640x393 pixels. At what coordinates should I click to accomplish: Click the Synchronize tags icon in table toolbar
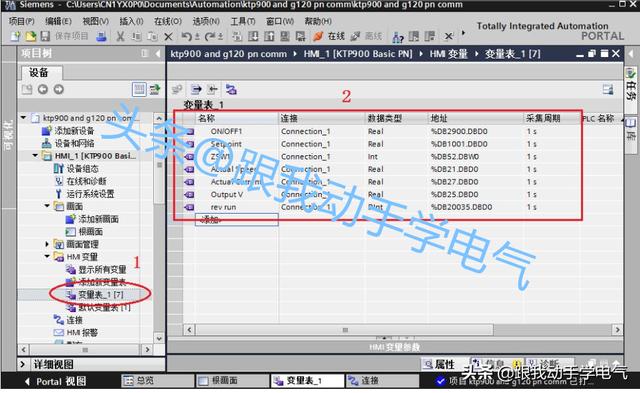coord(231,89)
